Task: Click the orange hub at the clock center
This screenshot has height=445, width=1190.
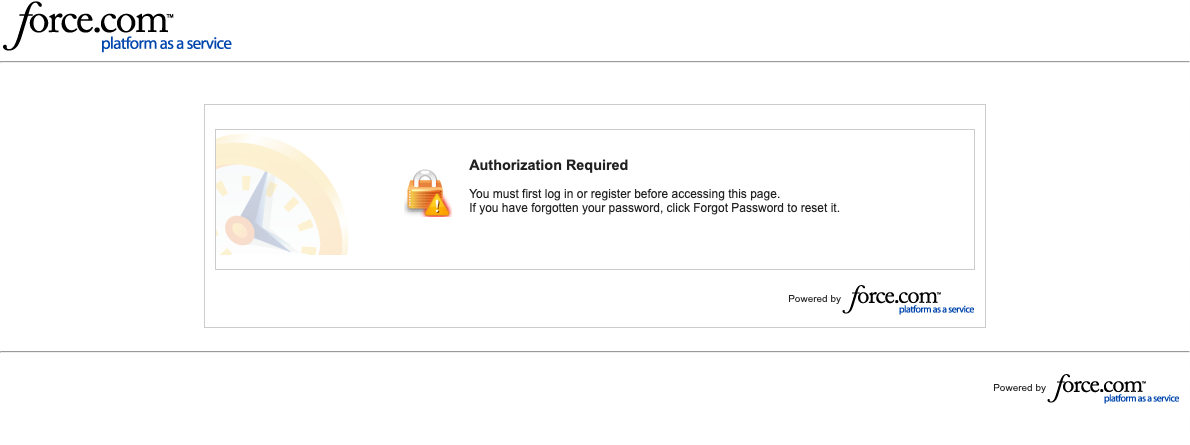Action: pyautogui.click(x=240, y=229)
